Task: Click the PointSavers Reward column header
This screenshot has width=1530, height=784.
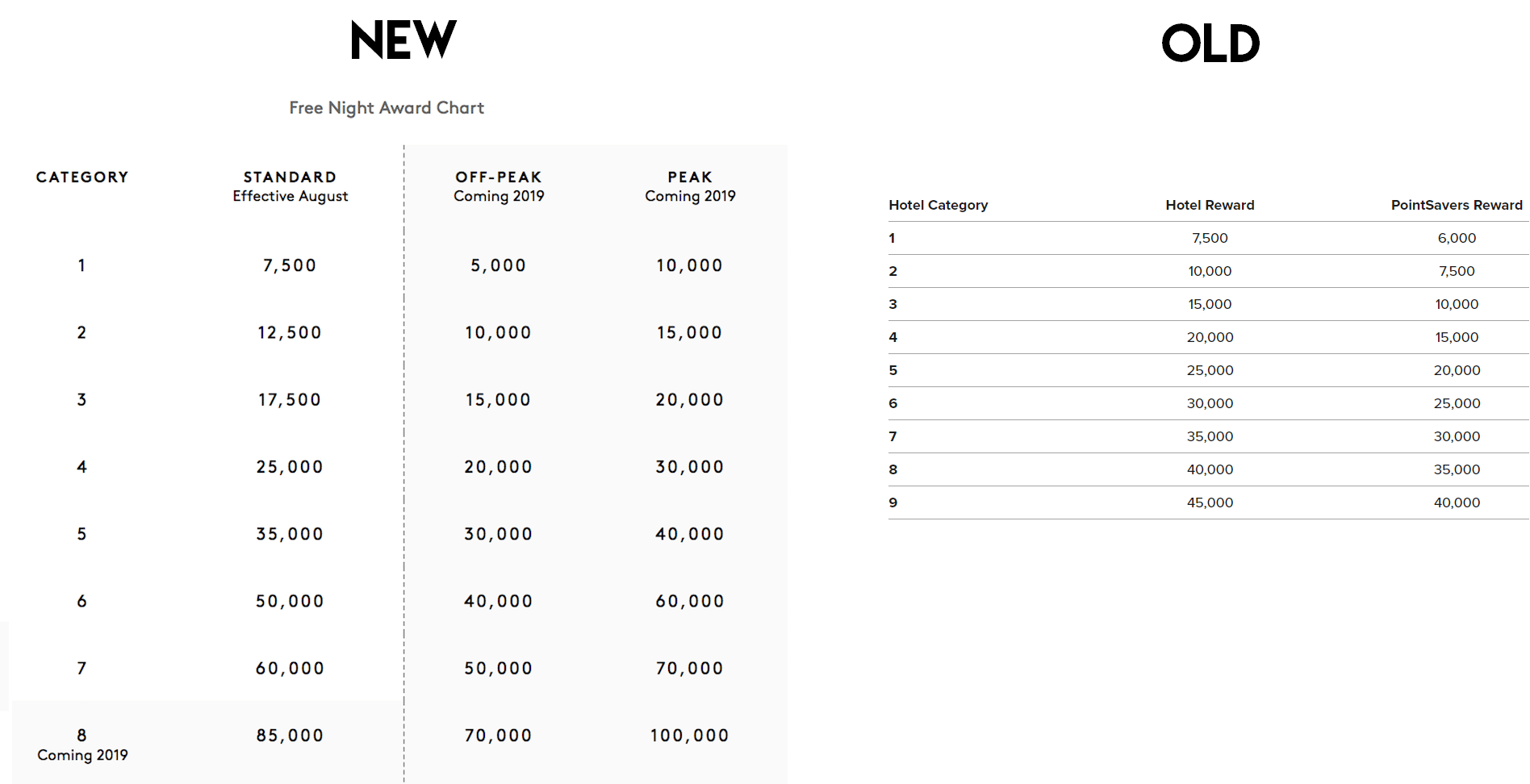Action: coord(1457,205)
